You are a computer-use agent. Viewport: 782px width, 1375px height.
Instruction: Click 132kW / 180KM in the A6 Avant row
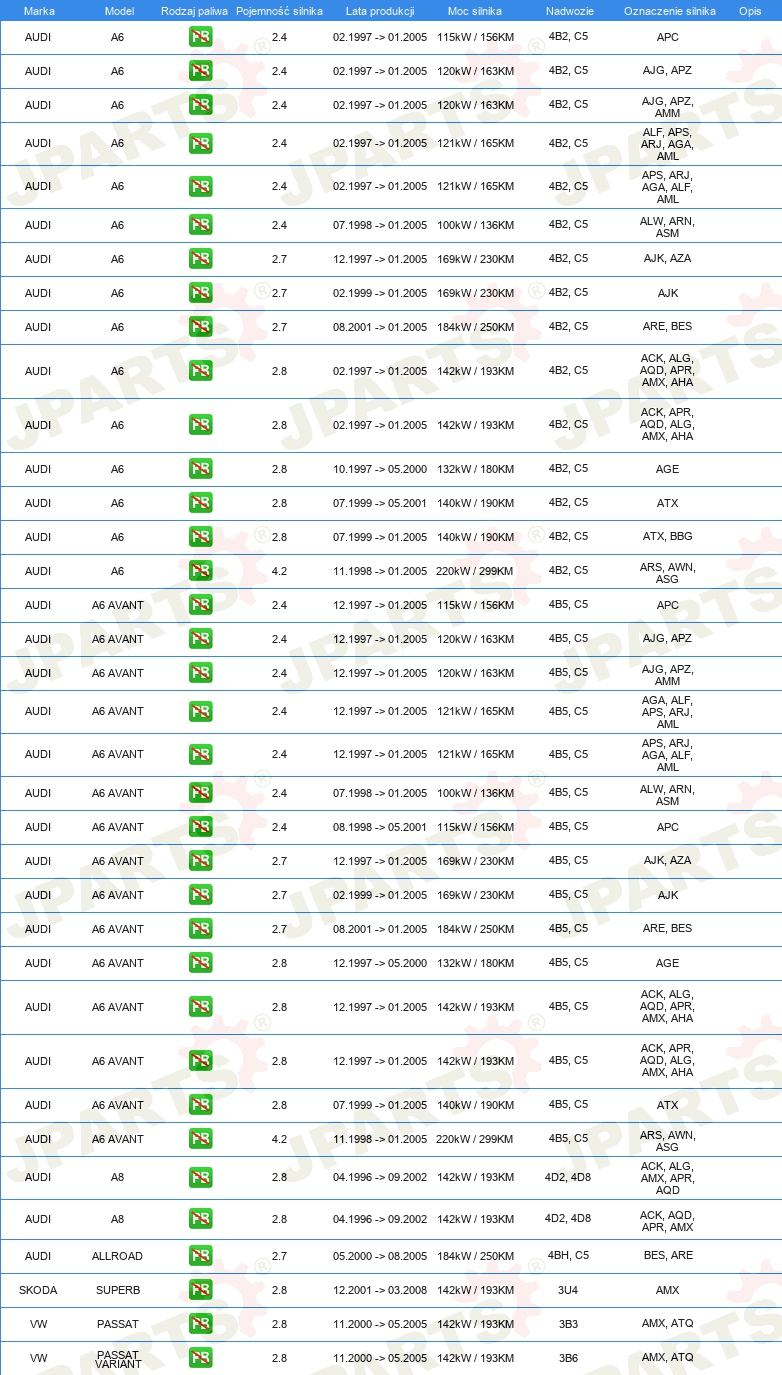pyautogui.click(x=475, y=963)
